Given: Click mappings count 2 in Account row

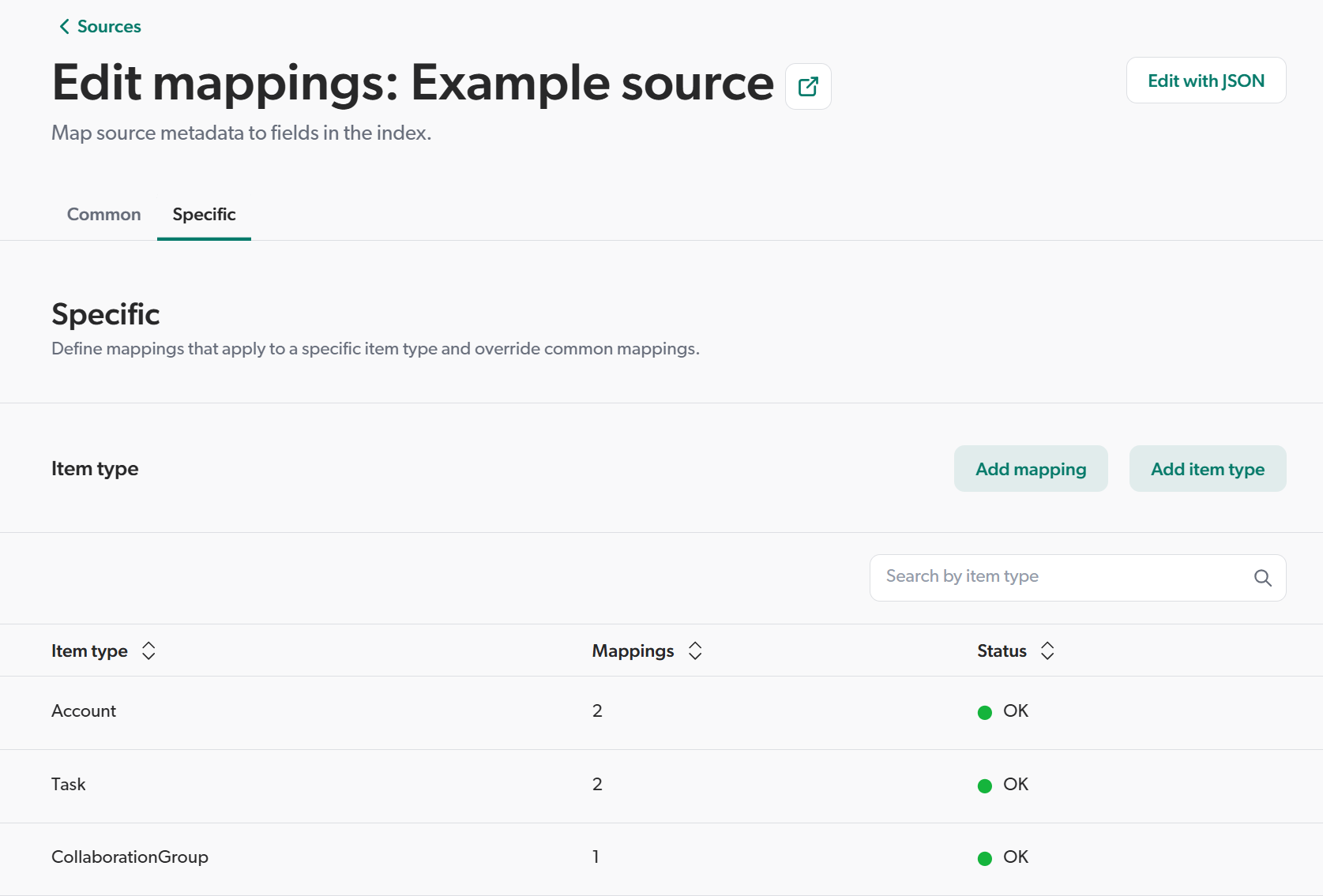Looking at the screenshot, I should [597, 711].
